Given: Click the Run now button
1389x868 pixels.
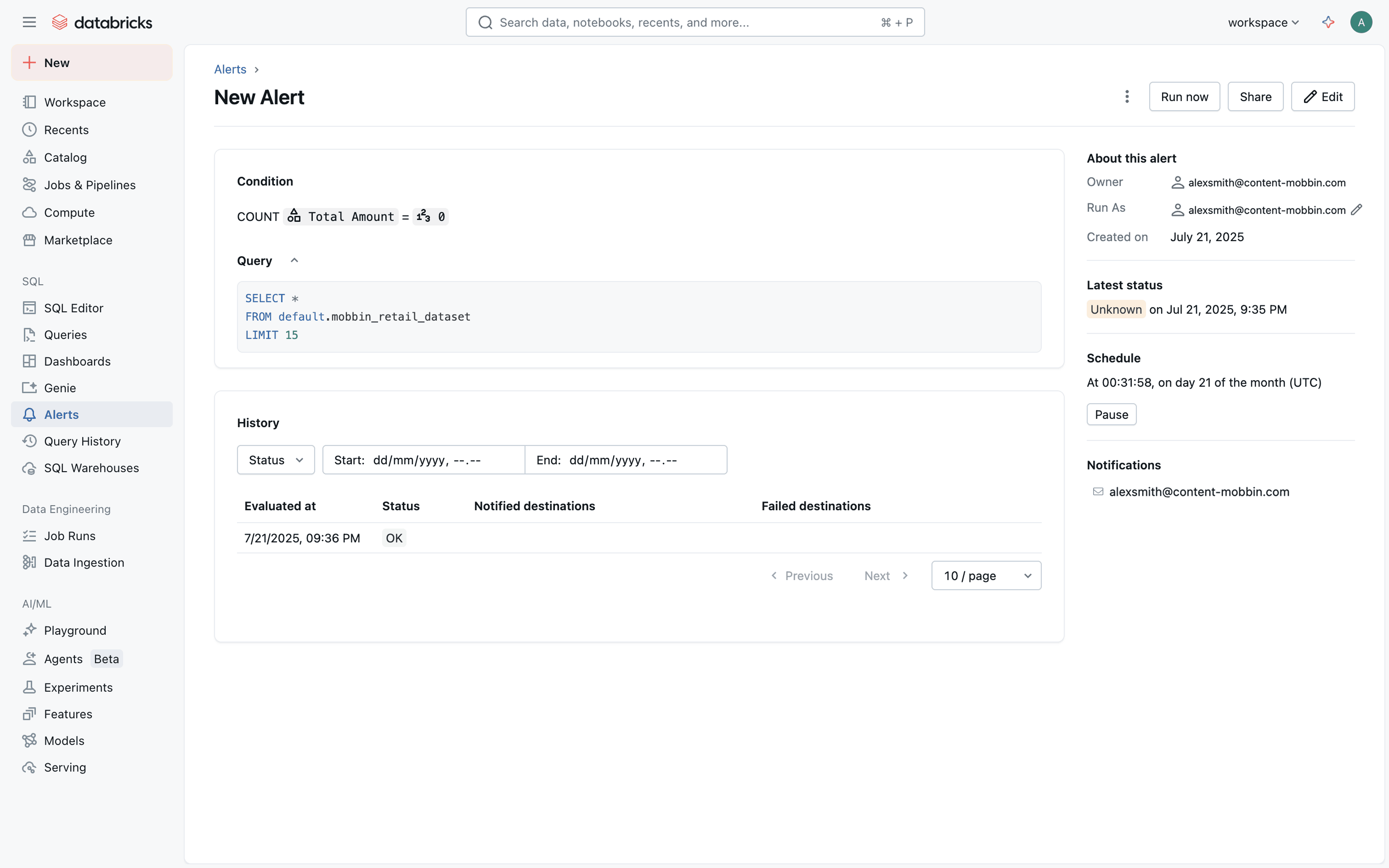Looking at the screenshot, I should click(x=1184, y=96).
